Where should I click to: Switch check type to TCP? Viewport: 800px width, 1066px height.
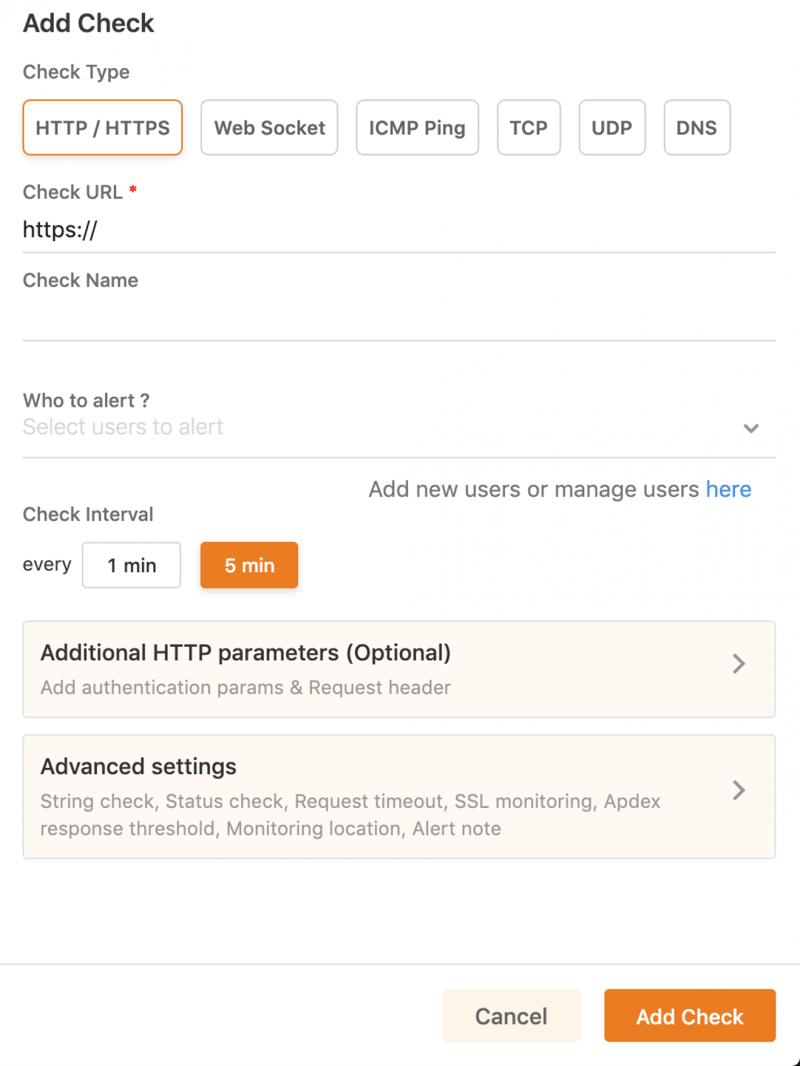point(528,128)
